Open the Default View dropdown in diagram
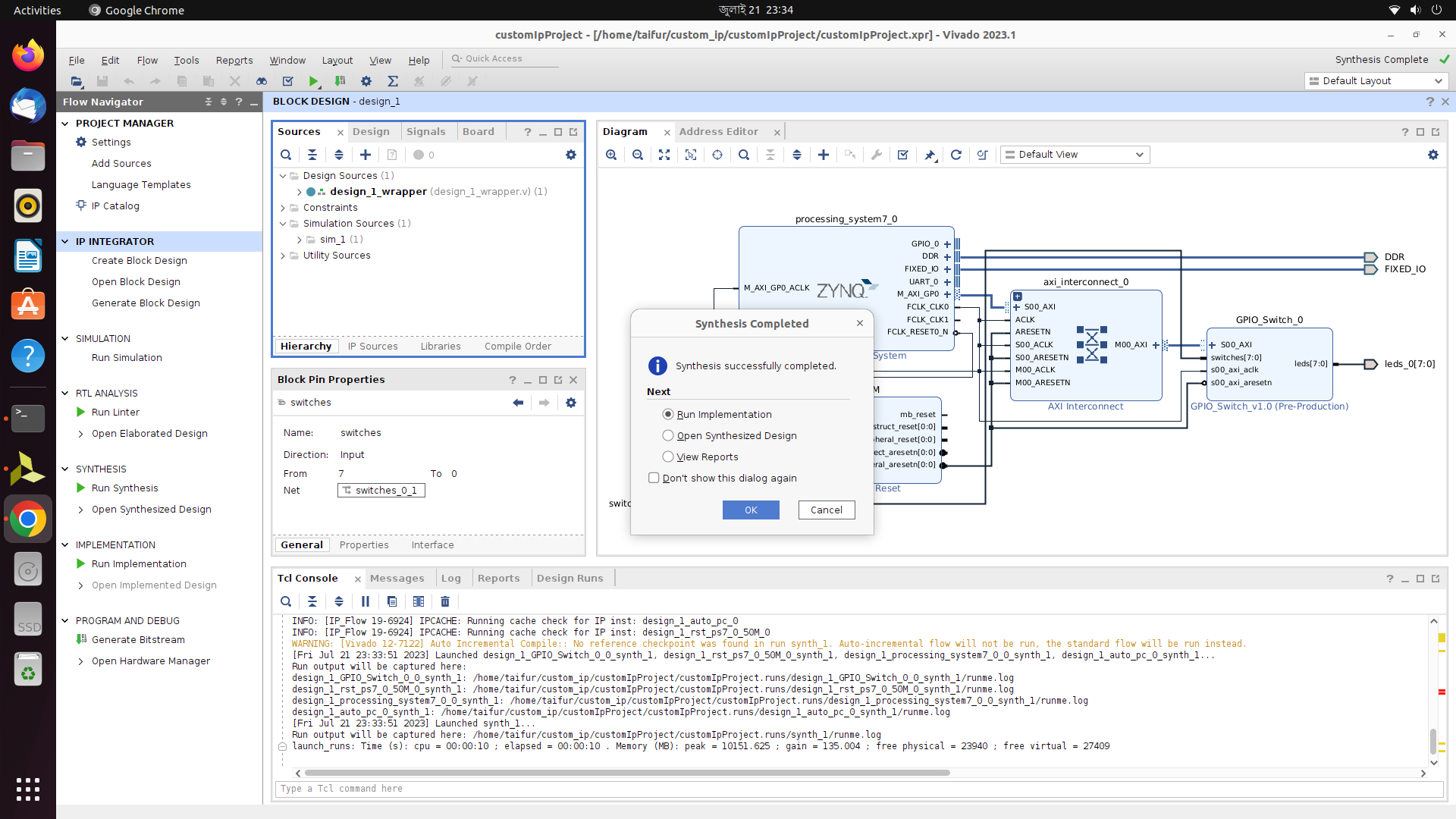1456x819 pixels. 1075,155
